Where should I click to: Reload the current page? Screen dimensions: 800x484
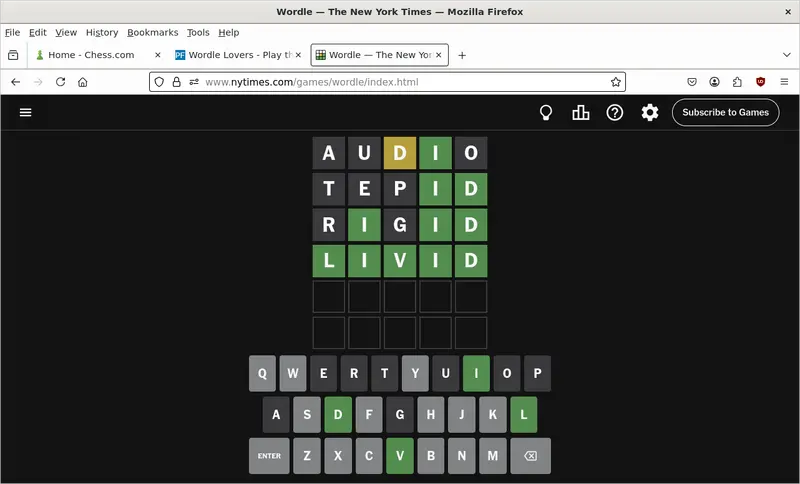(x=60, y=82)
